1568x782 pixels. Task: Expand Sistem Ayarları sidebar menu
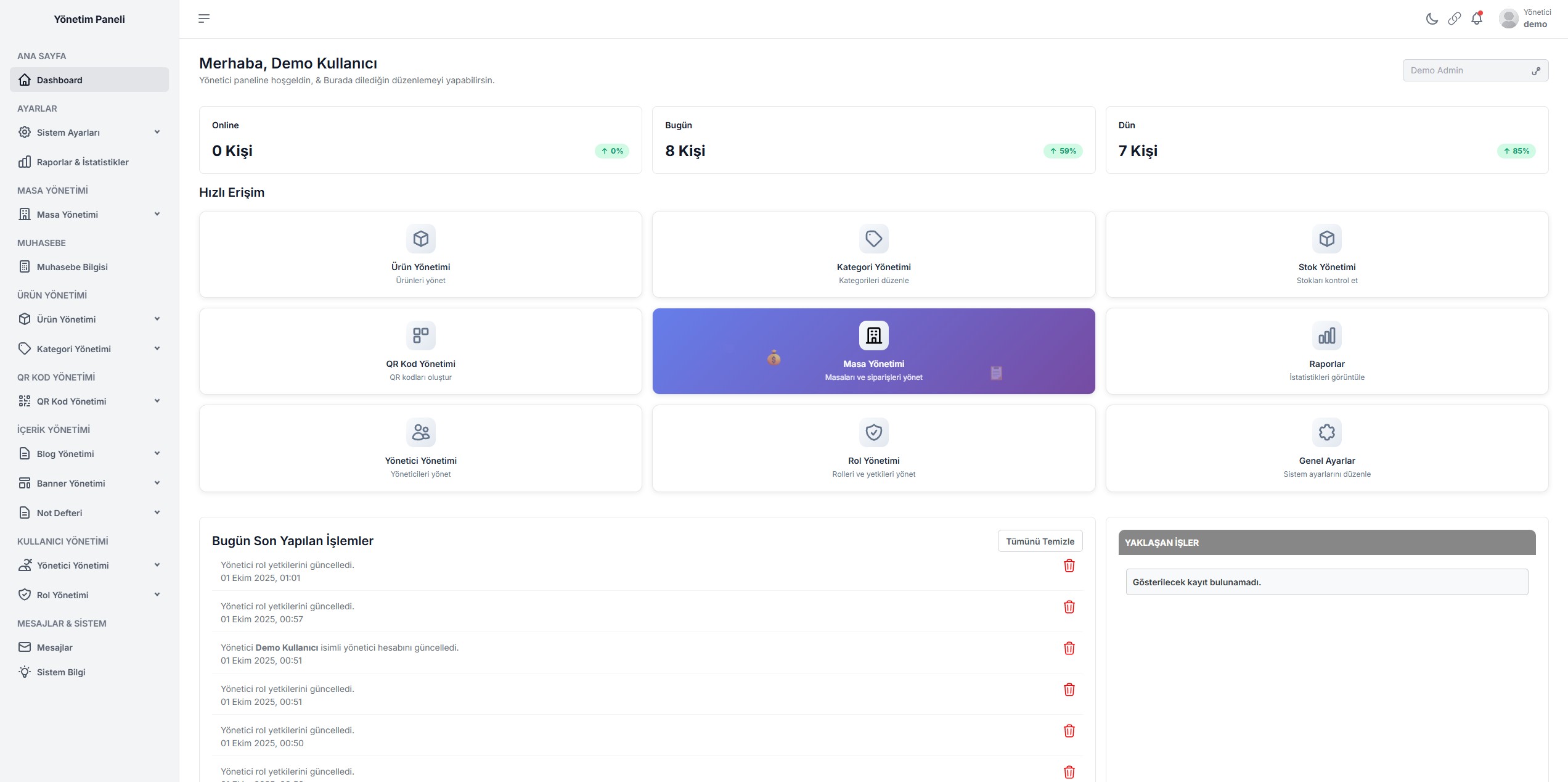(x=89, y=133)
